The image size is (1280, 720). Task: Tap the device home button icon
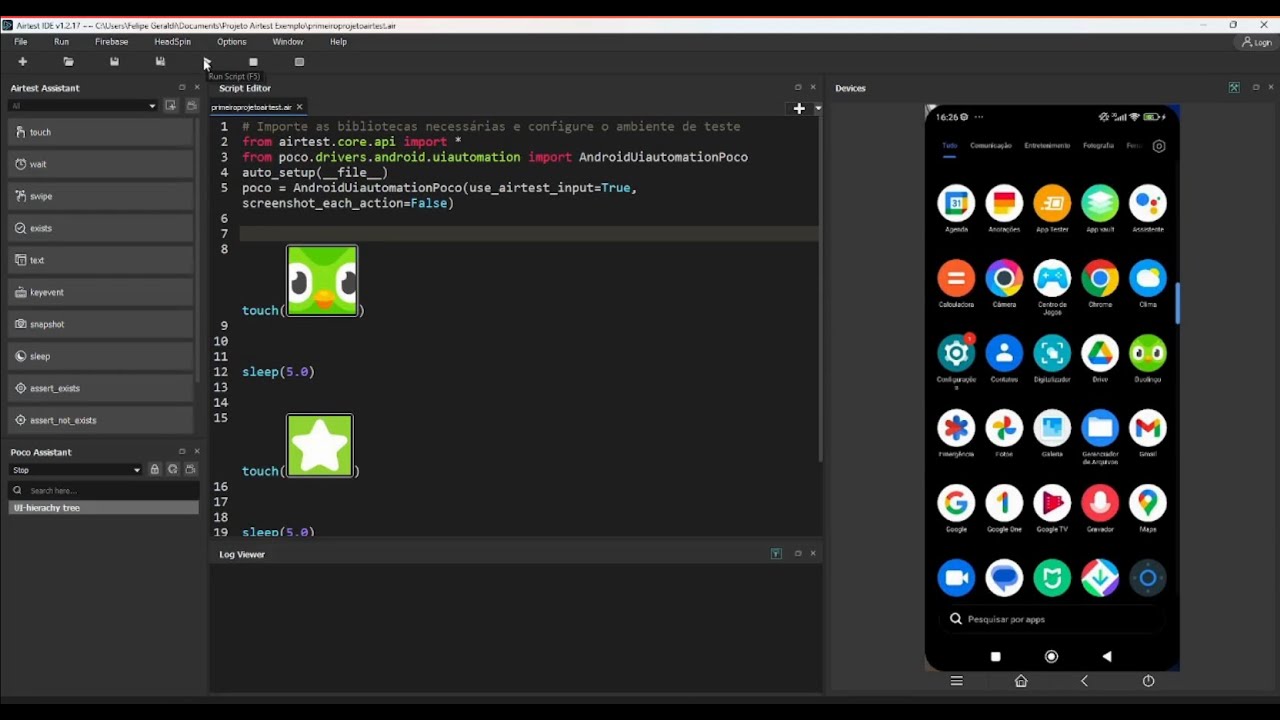[1021, 681]
